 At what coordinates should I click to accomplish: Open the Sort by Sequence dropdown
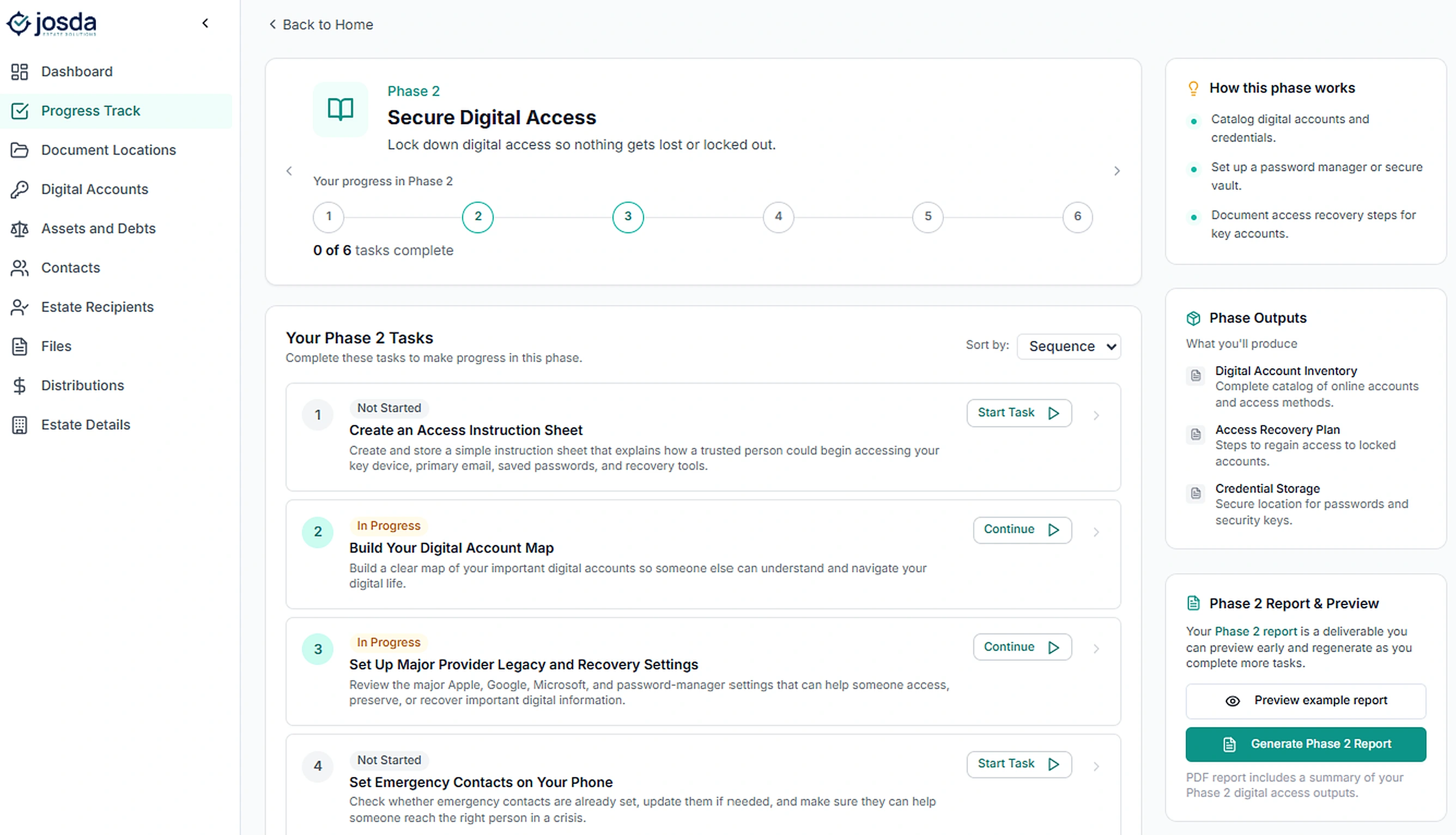point(1069,347)
